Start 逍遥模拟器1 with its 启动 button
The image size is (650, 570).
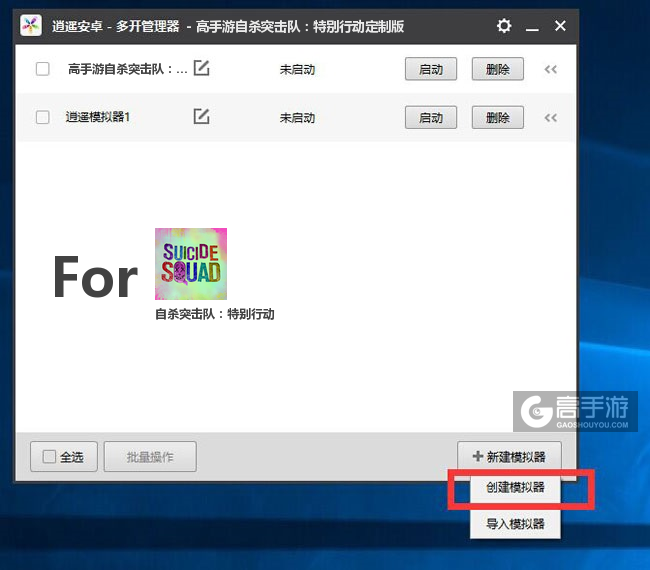tap(431, 118)
